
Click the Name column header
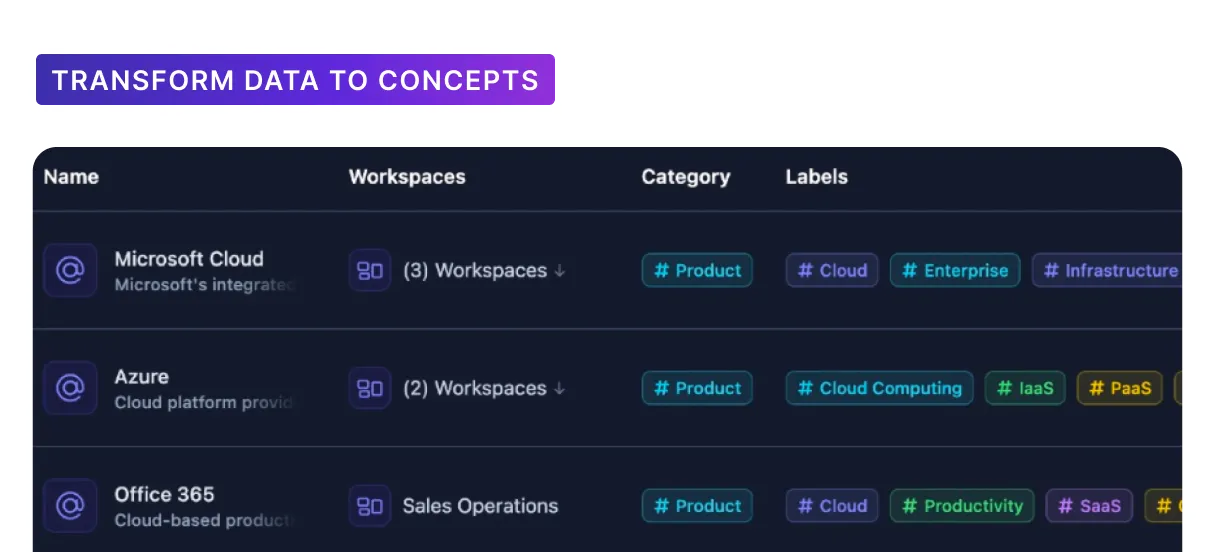coord(71,177)
